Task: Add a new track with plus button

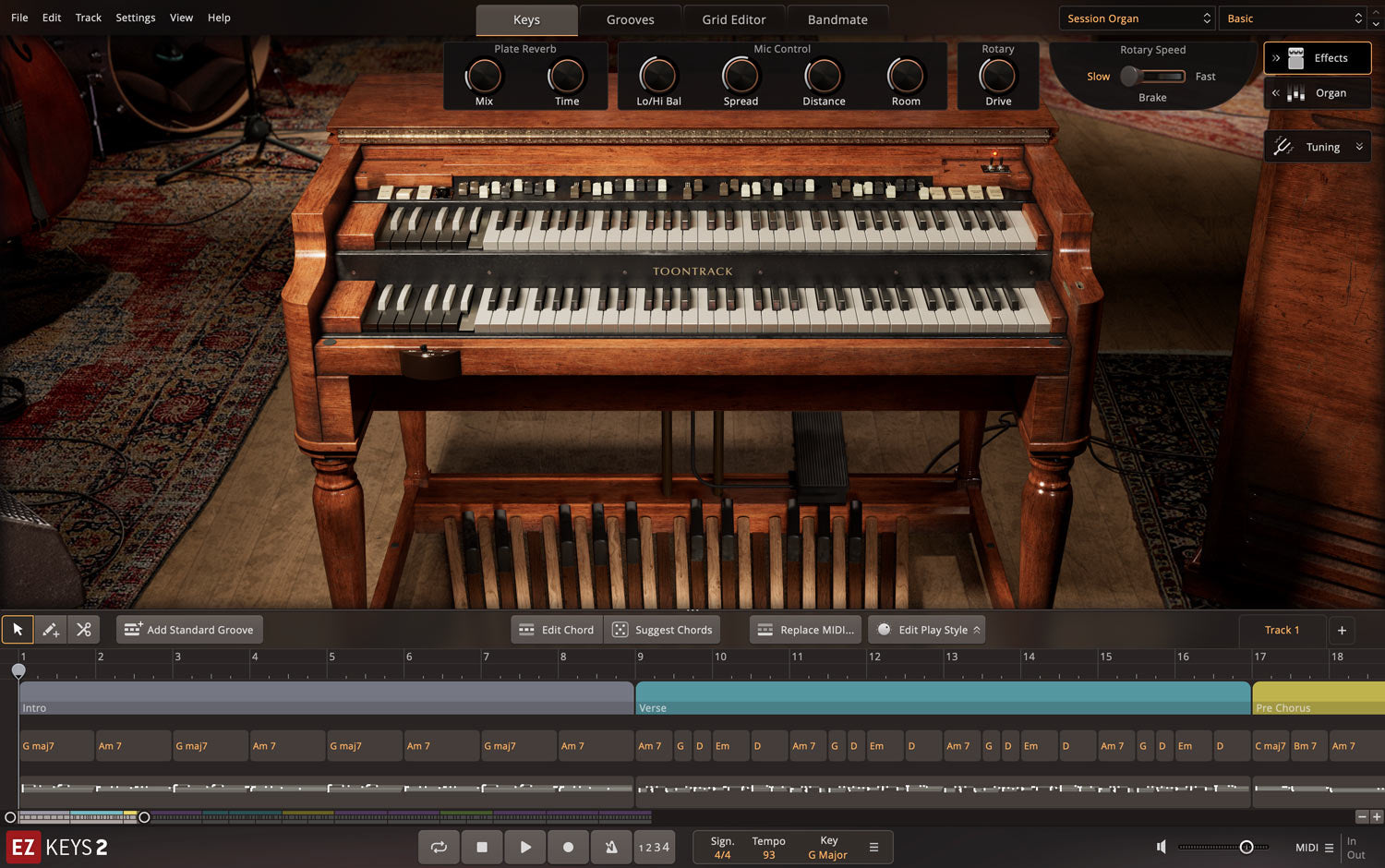Action: [x=1342, y=630]
